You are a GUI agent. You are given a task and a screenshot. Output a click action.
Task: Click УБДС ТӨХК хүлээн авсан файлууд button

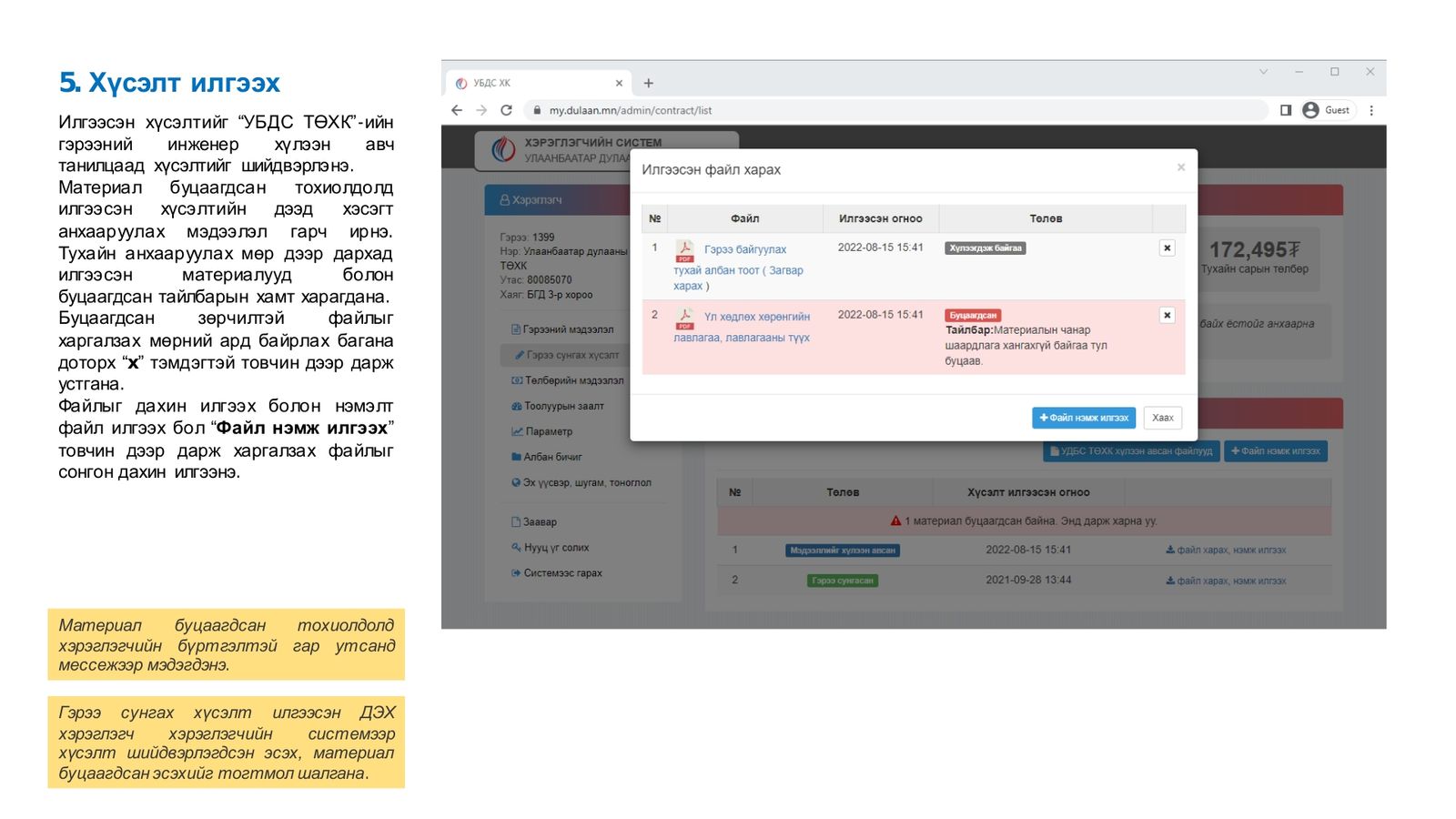(x=1131, y=451)
